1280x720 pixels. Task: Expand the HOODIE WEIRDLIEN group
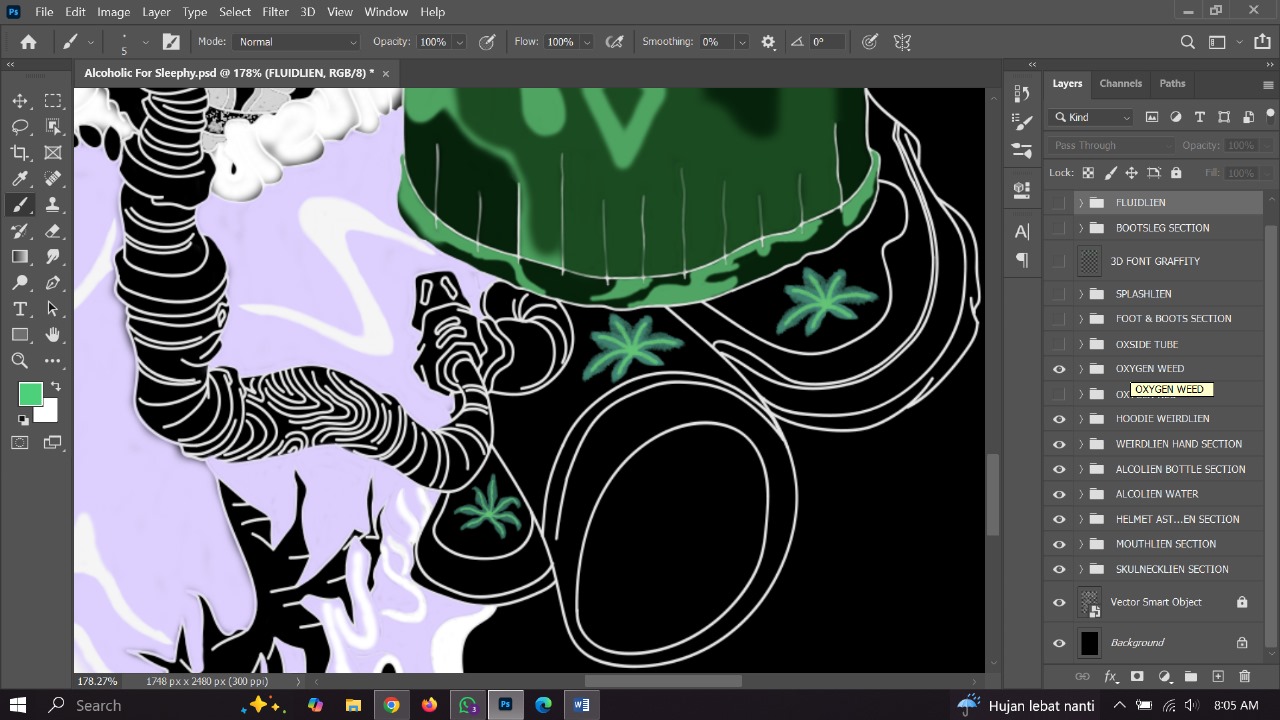[x=1081, y=418]
